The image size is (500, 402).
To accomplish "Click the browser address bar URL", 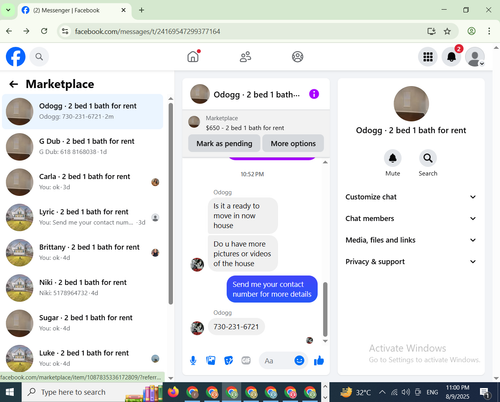I will coord(147,31).
